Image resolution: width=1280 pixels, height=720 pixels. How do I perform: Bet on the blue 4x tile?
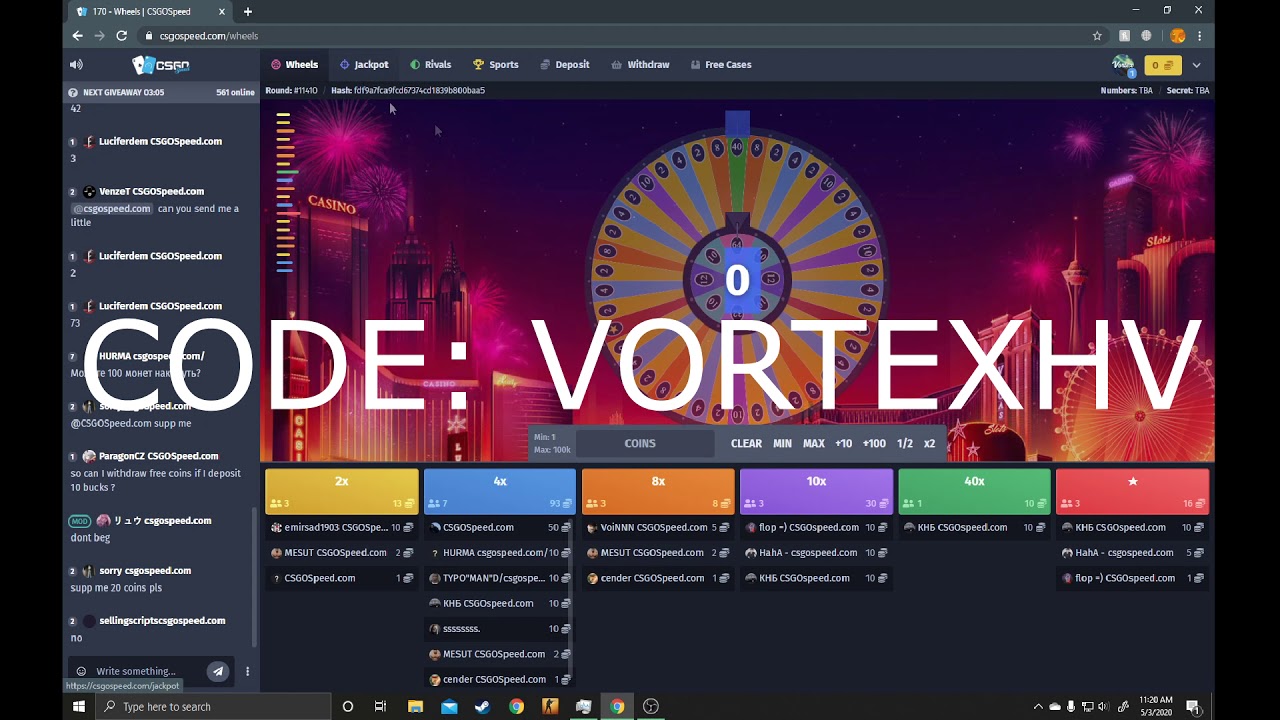500,491
